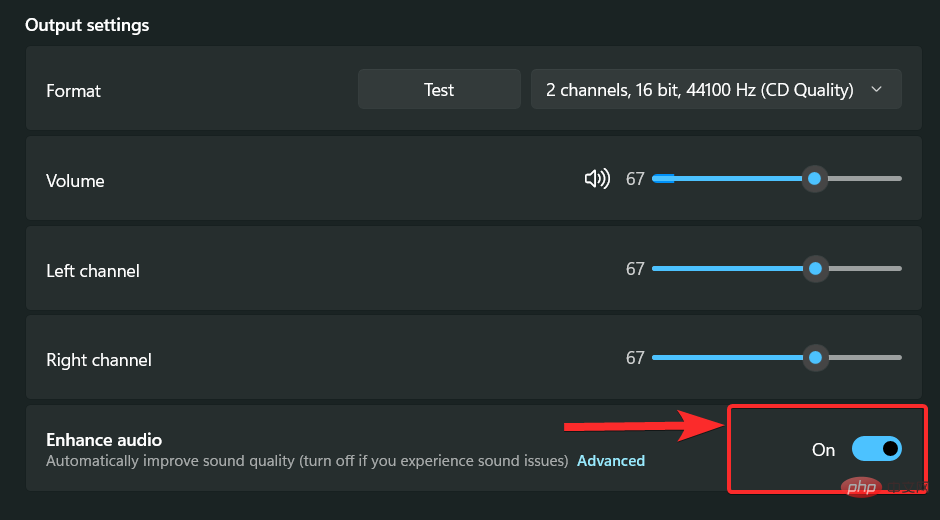Click the Left channel slider handle
The height and width of the screenshot is (520, 940).
[815, 269]
